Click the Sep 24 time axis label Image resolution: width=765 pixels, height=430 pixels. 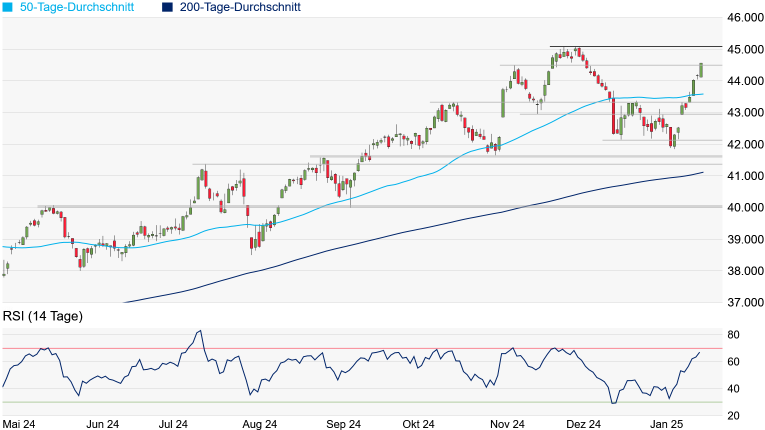pyautogui.click(x=343, y=424)
